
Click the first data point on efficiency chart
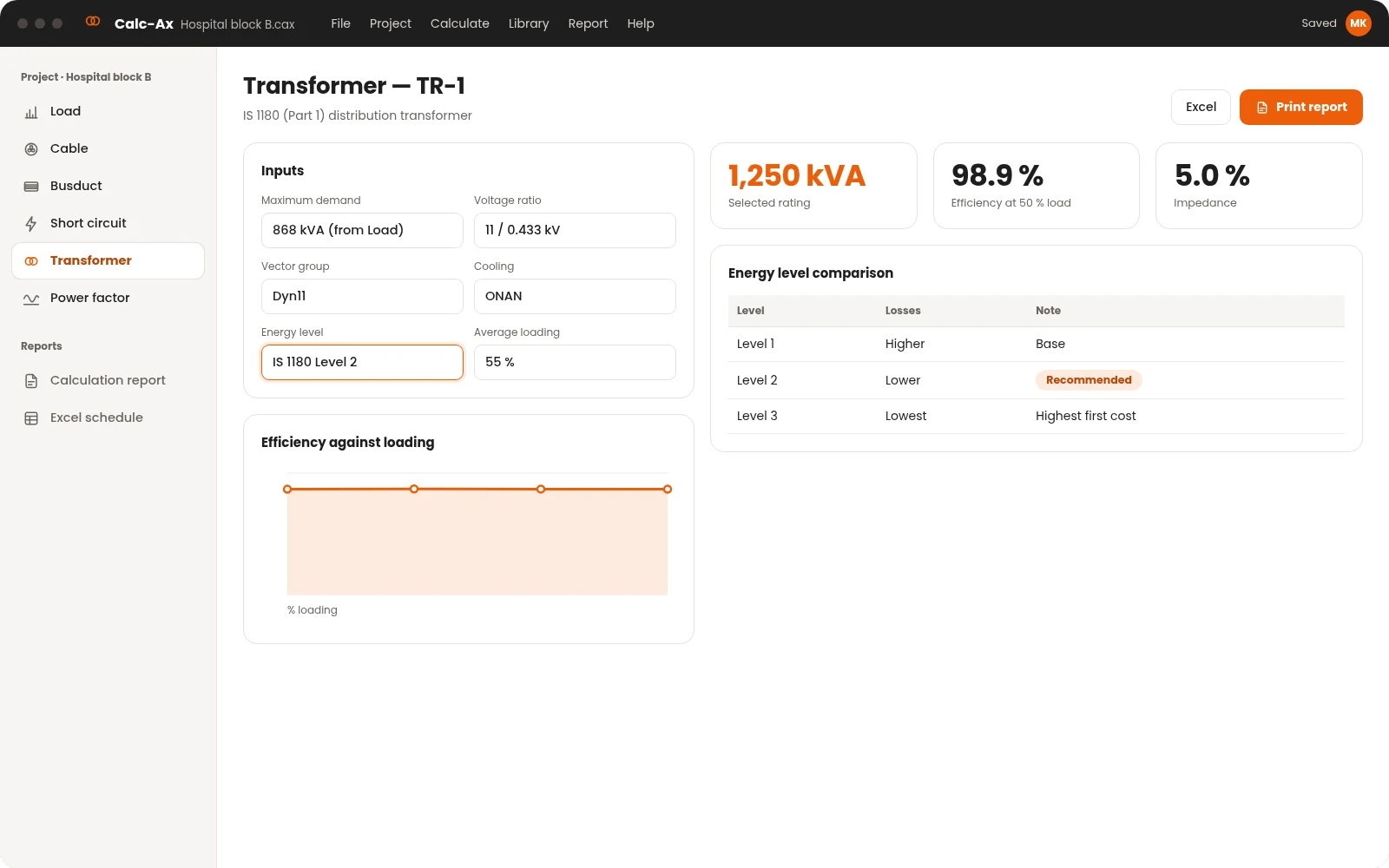click(287, 490)
